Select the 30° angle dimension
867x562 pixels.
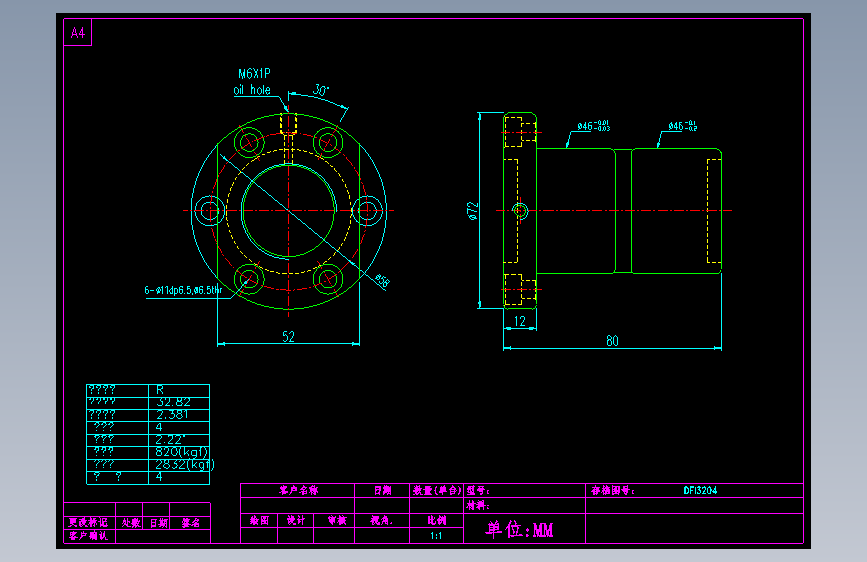coord(321,90)
